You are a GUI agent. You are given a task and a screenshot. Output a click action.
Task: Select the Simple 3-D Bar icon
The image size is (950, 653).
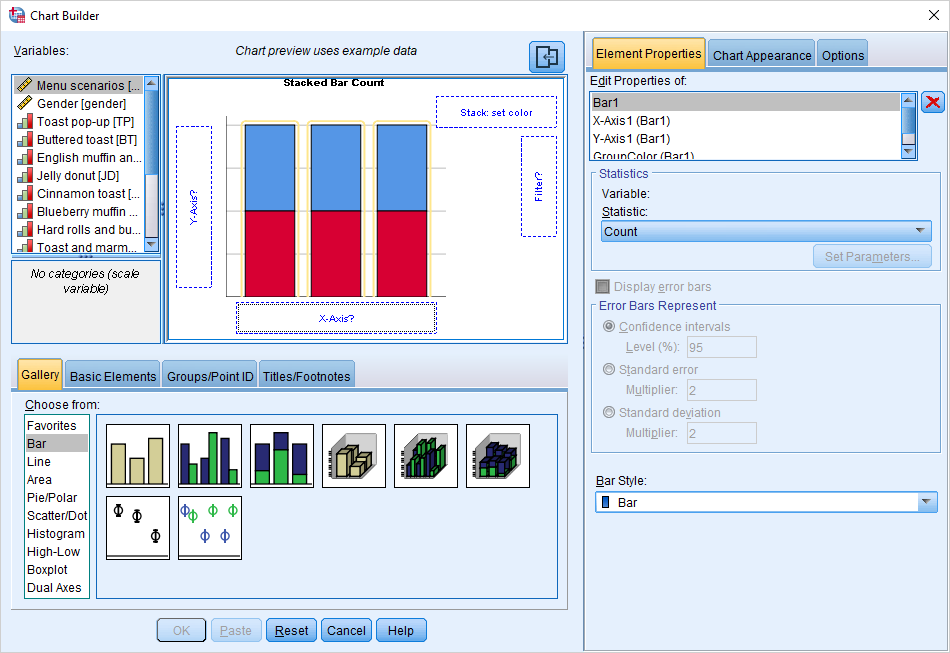(x=354, y=456)
